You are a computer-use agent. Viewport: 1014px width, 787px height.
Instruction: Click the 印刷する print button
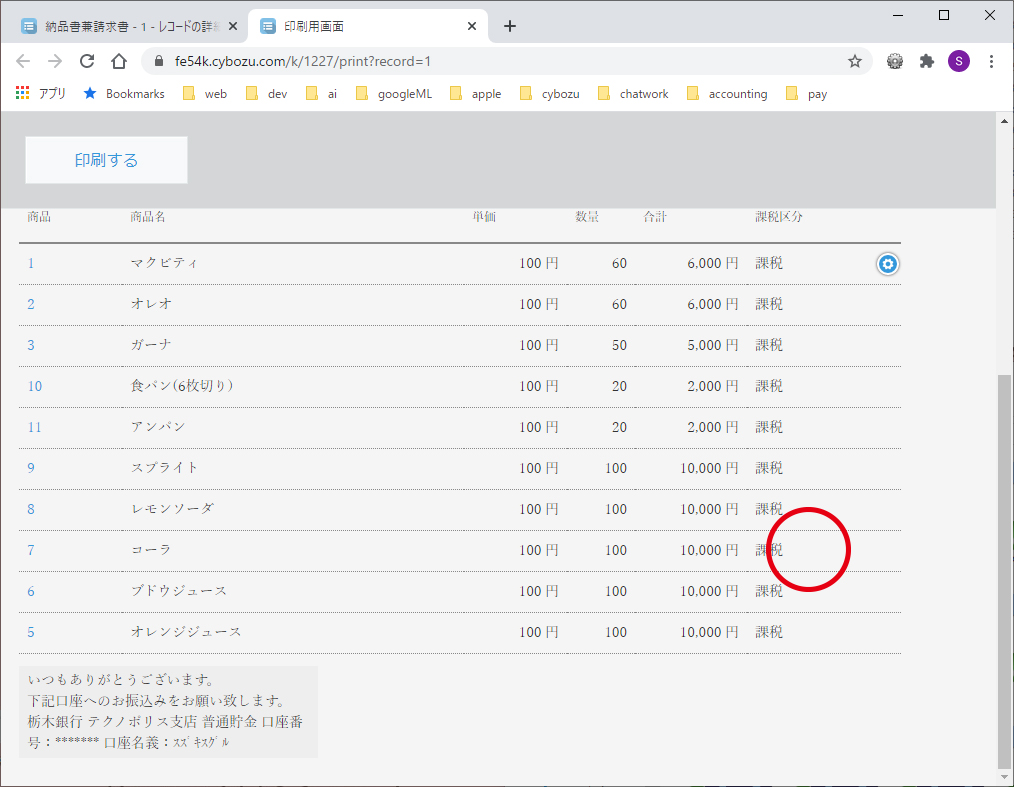point(107,160)
